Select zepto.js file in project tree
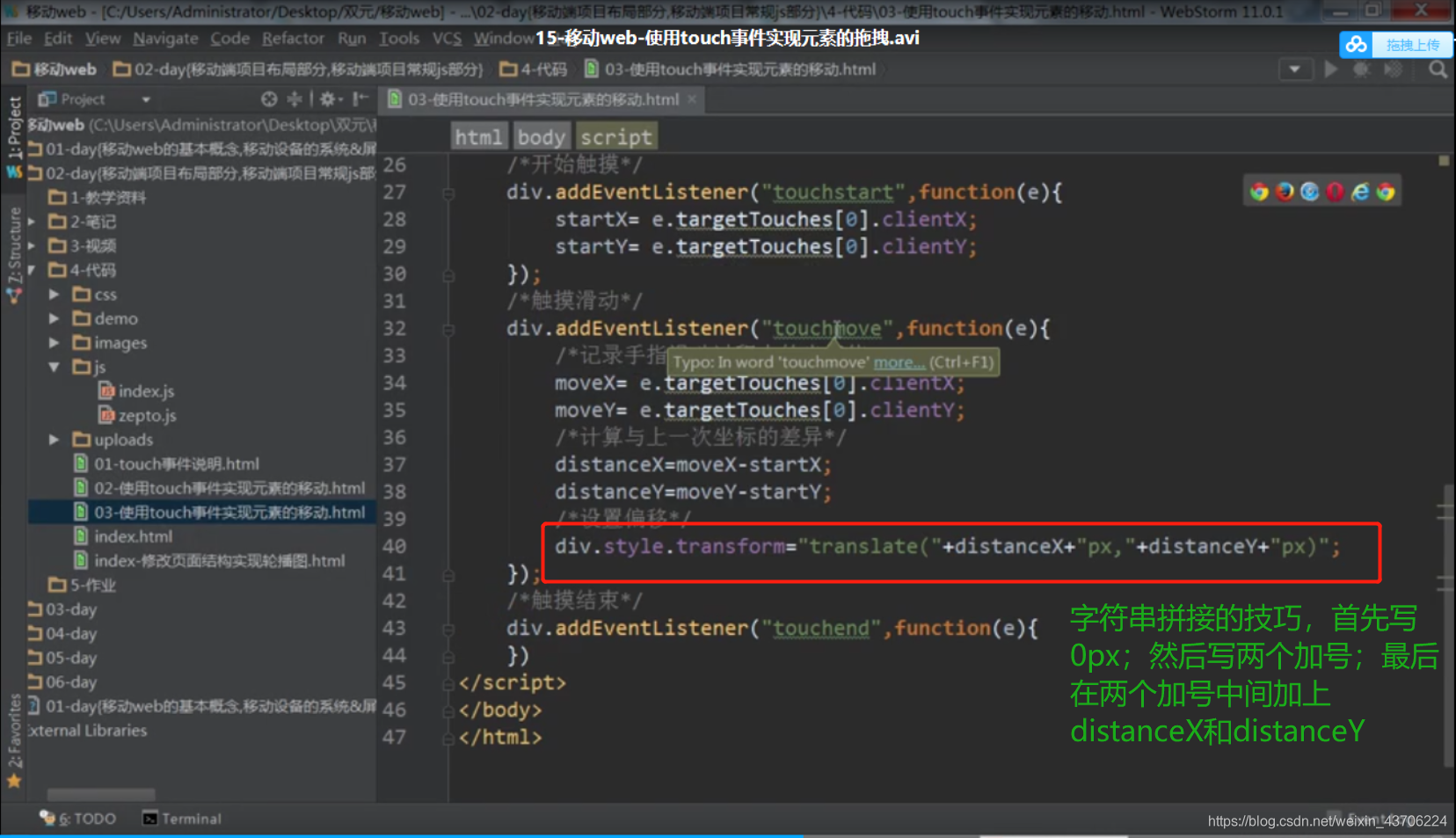 (147, 415)
